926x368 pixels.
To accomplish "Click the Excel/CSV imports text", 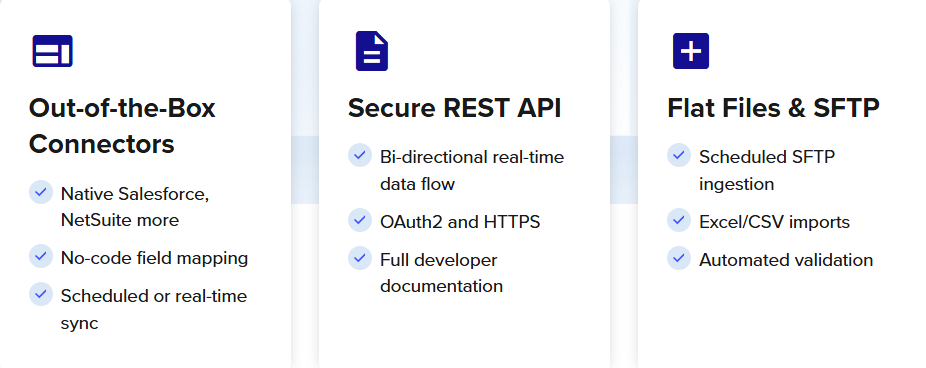I will [x=774, y=222].
